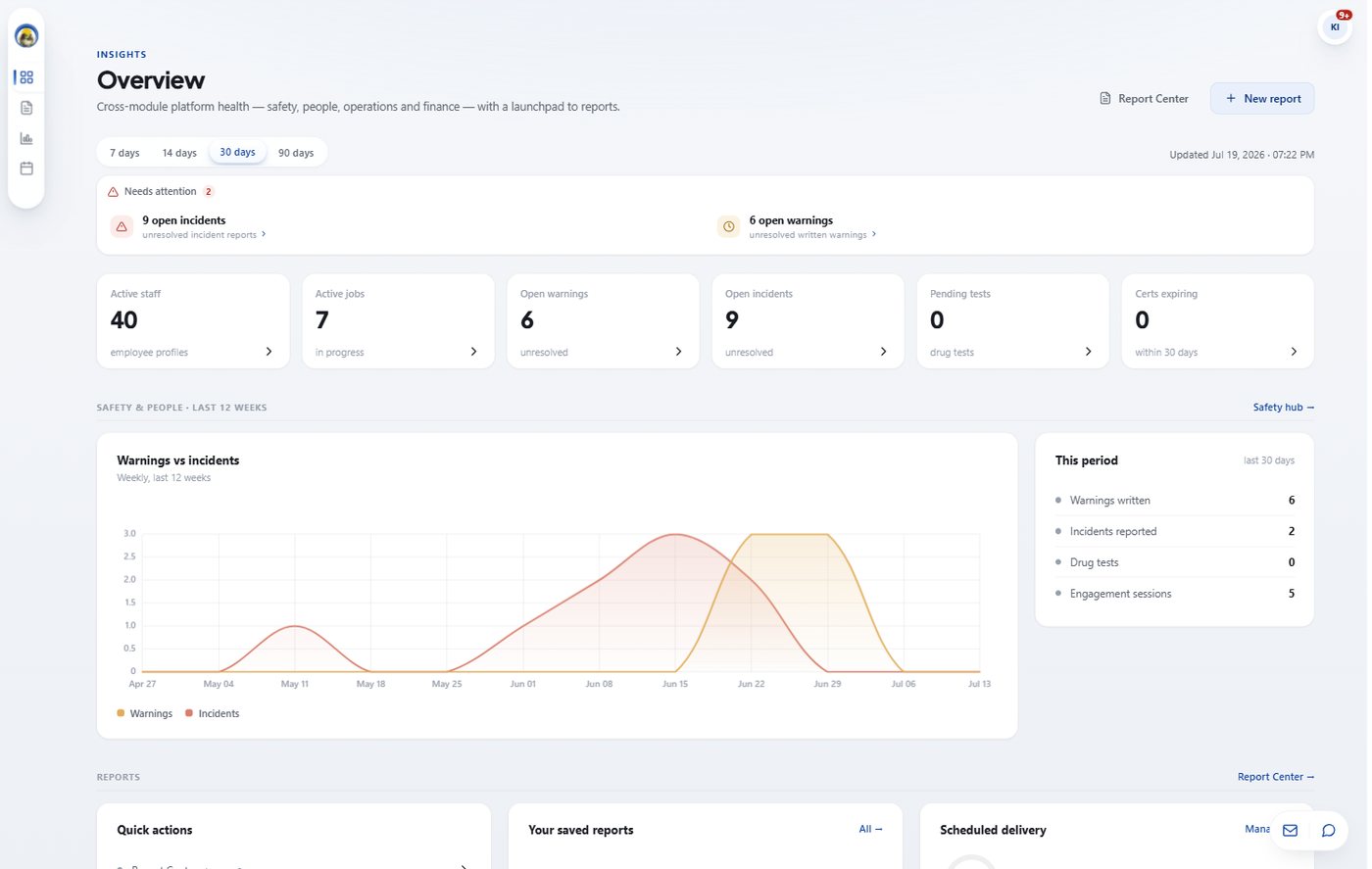1372x869 pixels.
Task: Click the Incidents reported row
Action: pos(1174,531)
